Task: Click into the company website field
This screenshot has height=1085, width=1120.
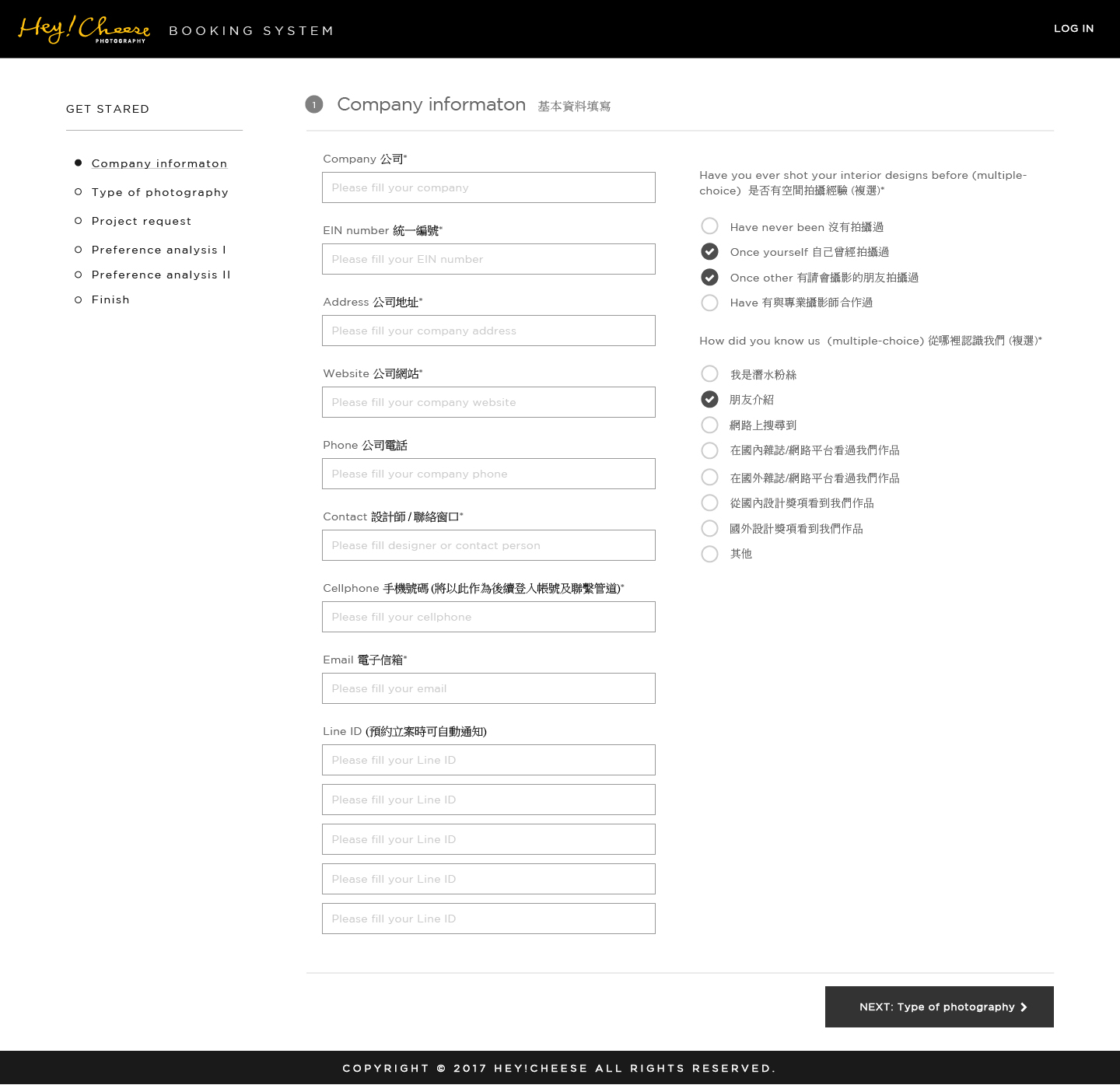Action: pyautogui.click(x=488, y=402)
